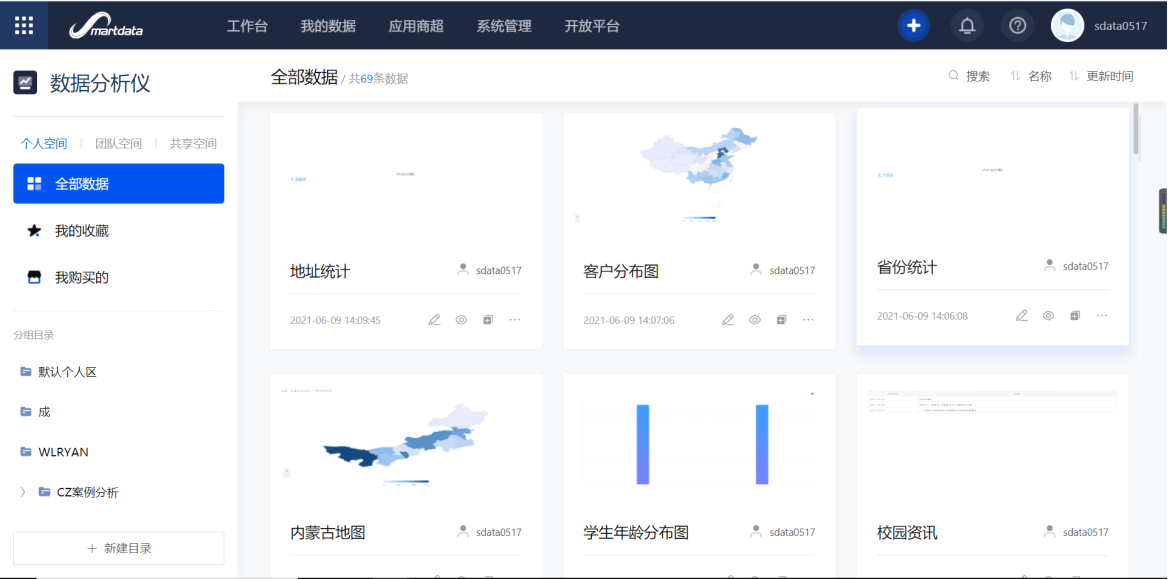Open the help question mark icon
The height and width of the screenshot is (579, 1168).
pyautogui.click(x=1017, y=26)
